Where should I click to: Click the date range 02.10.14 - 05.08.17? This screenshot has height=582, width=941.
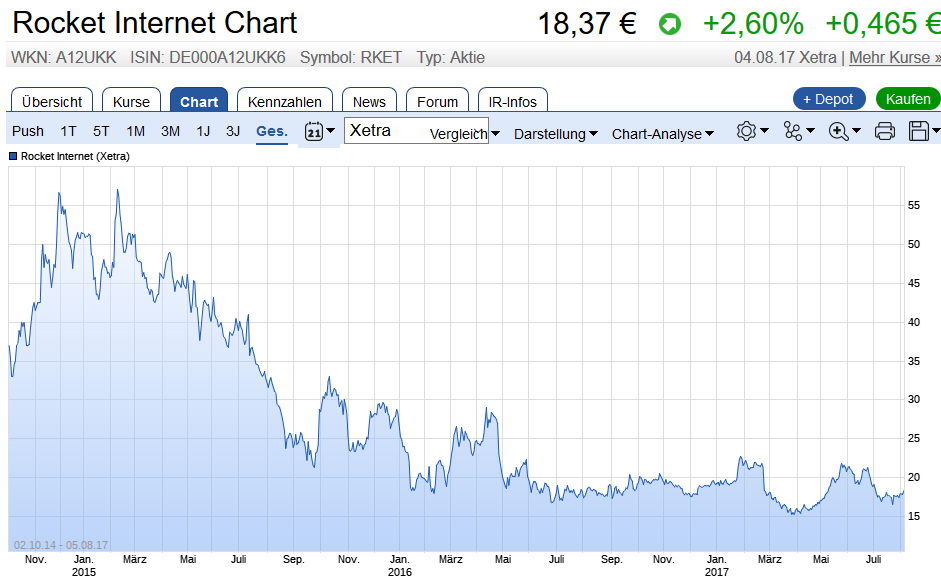tap(61, 545)
